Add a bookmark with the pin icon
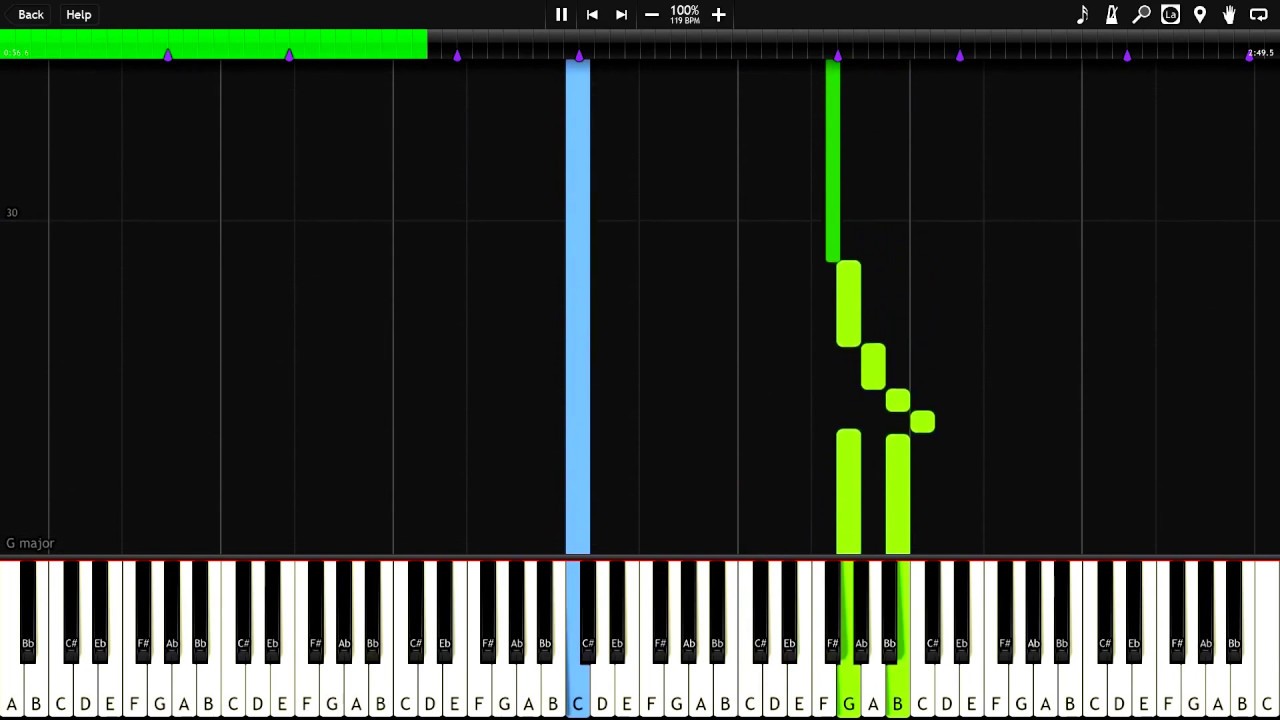This screenshot has width=1280, height=720. coord(1200,15)
